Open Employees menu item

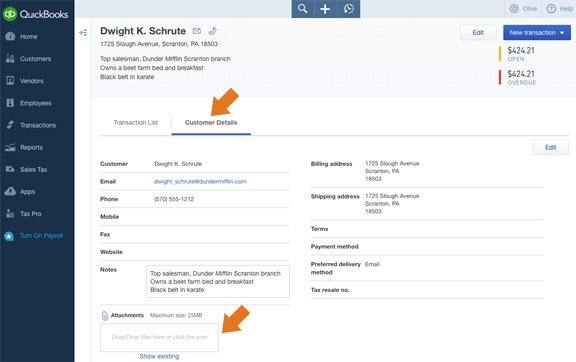click(x=36, y=103)
